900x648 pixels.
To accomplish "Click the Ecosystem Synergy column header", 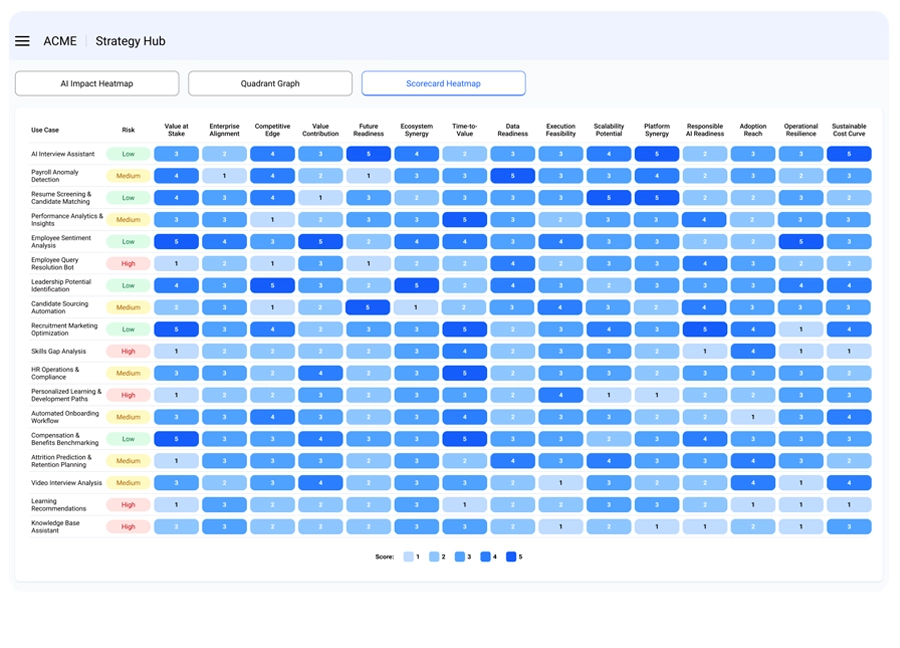I will 416,130.
